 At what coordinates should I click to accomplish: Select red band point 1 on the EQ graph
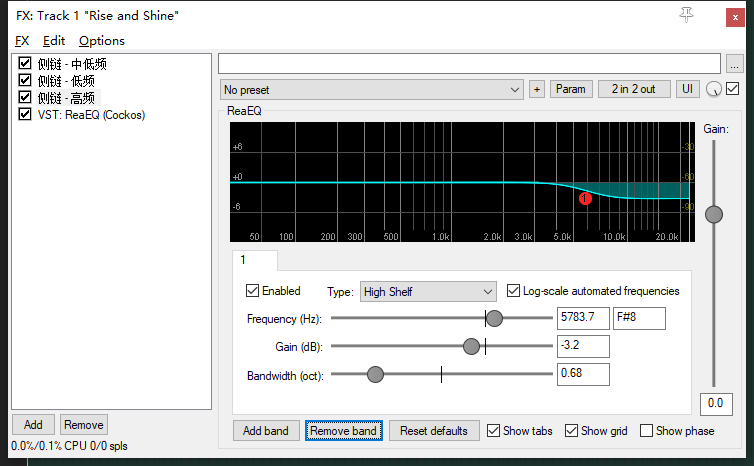pos(585,198)
